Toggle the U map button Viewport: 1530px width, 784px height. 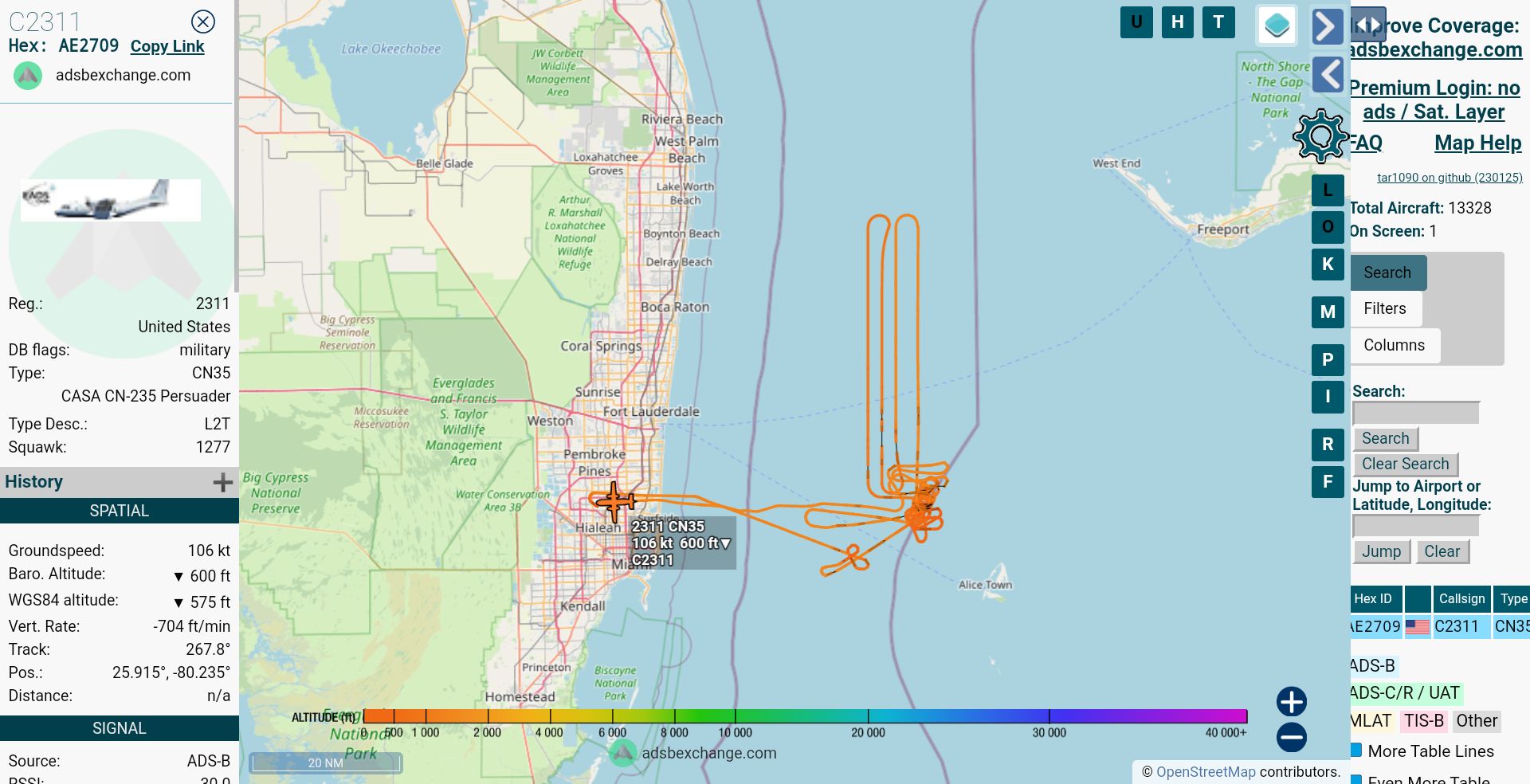[1136, 22]
